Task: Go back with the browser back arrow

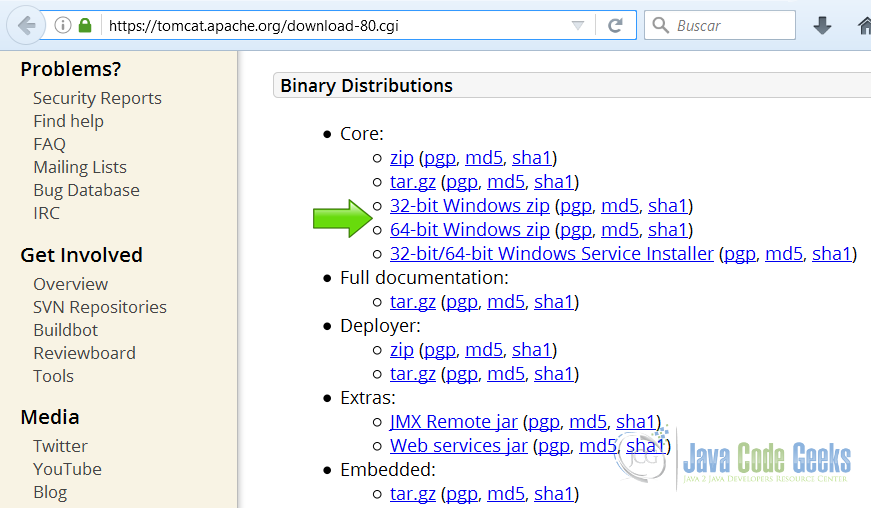Action: tap(26, 26)
